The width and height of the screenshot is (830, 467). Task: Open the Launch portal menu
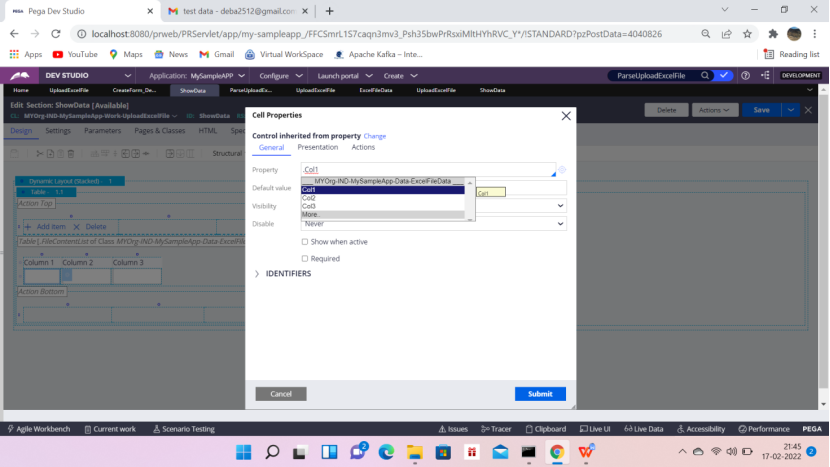(x=345, y=76)
